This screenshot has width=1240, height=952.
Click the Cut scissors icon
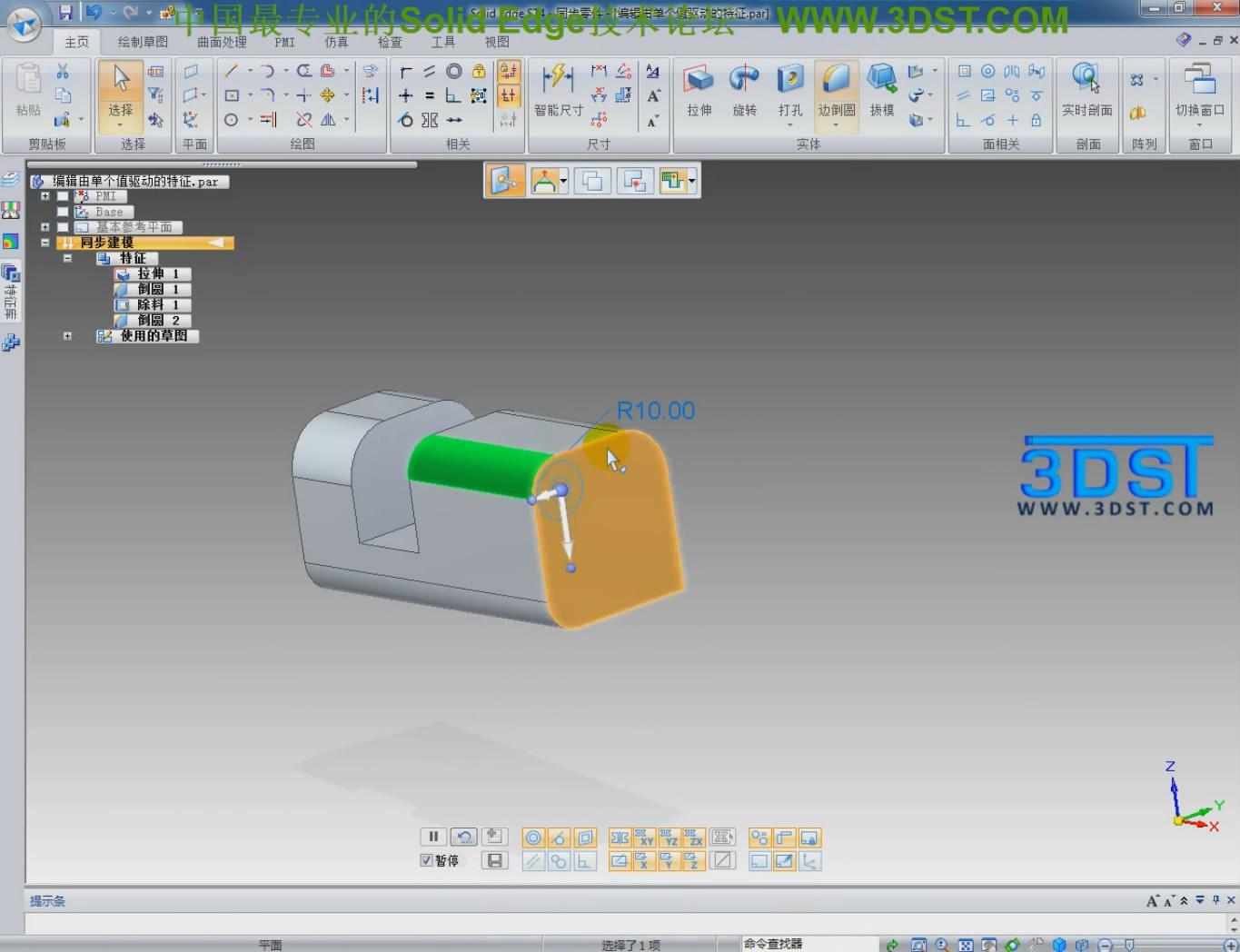tap(63, 71)
